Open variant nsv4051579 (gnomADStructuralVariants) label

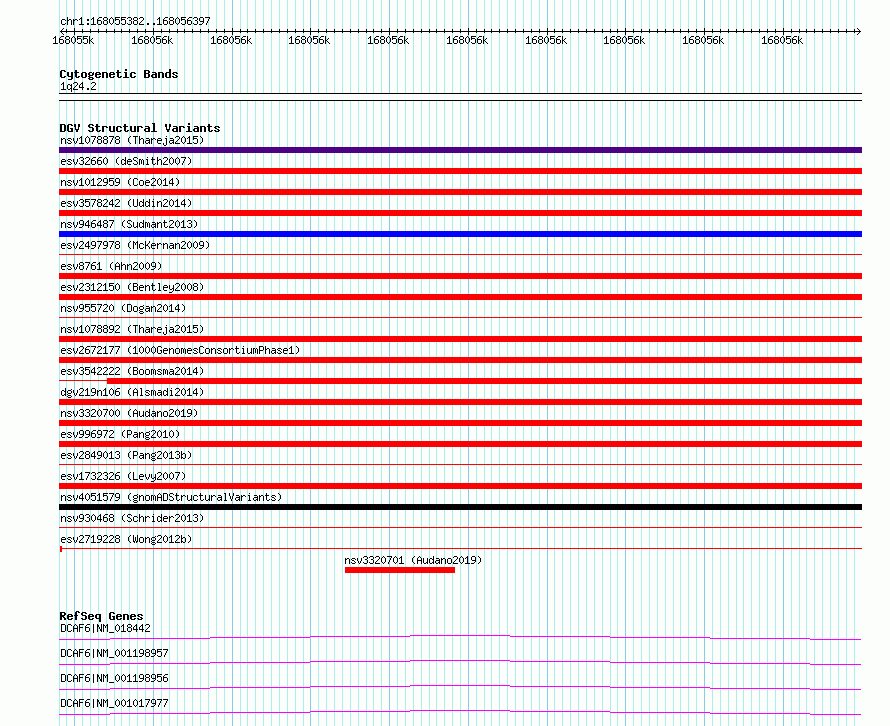click(171, 497)
